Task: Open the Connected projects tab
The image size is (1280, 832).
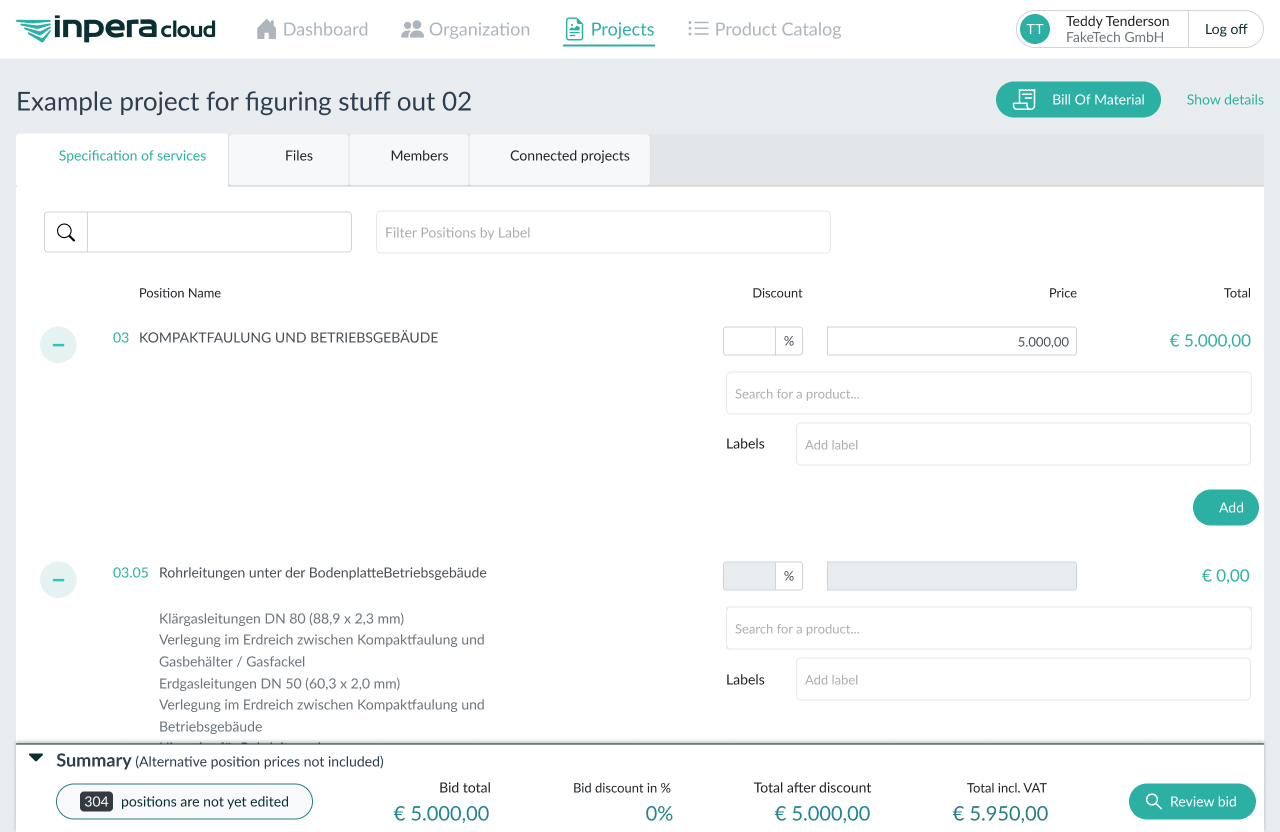Action: (x=569, y=155)
